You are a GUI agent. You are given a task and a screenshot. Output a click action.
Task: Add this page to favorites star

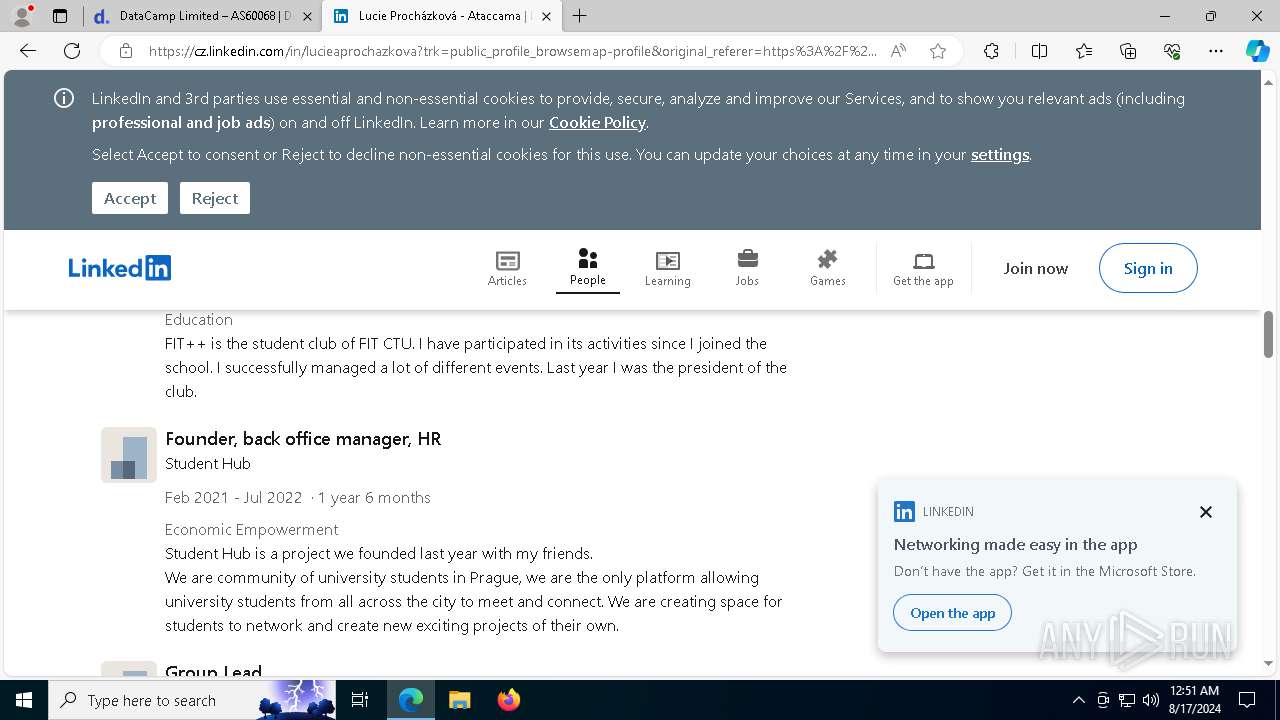938,51
